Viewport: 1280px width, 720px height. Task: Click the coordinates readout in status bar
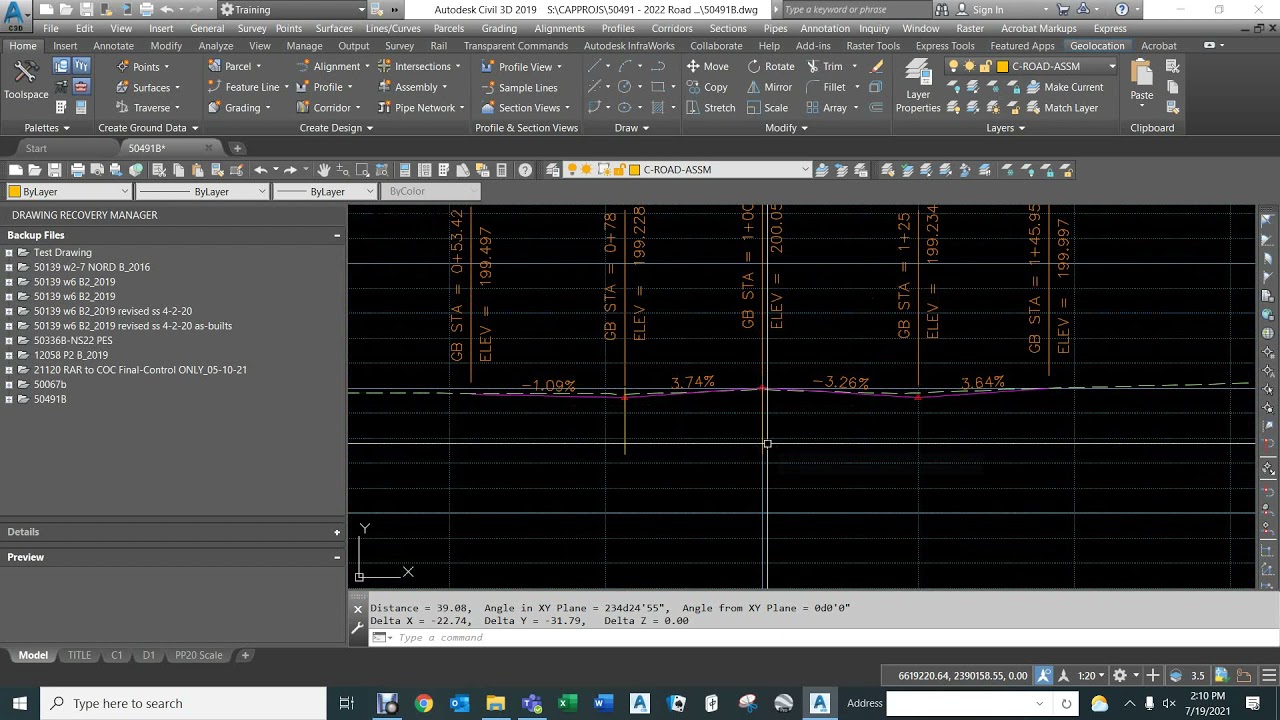tap(962, 676)
